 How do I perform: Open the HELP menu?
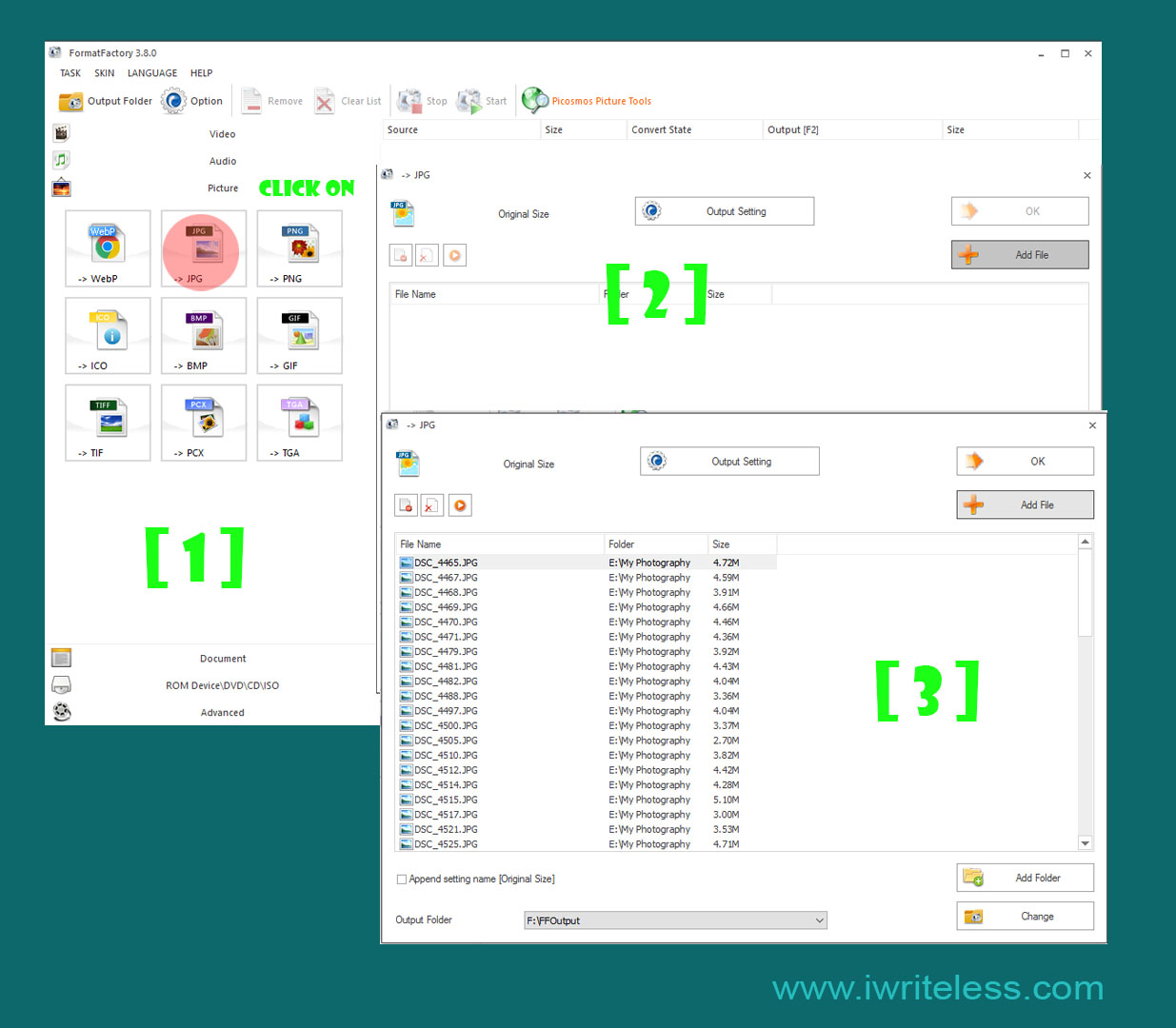(x=201, y=73)
